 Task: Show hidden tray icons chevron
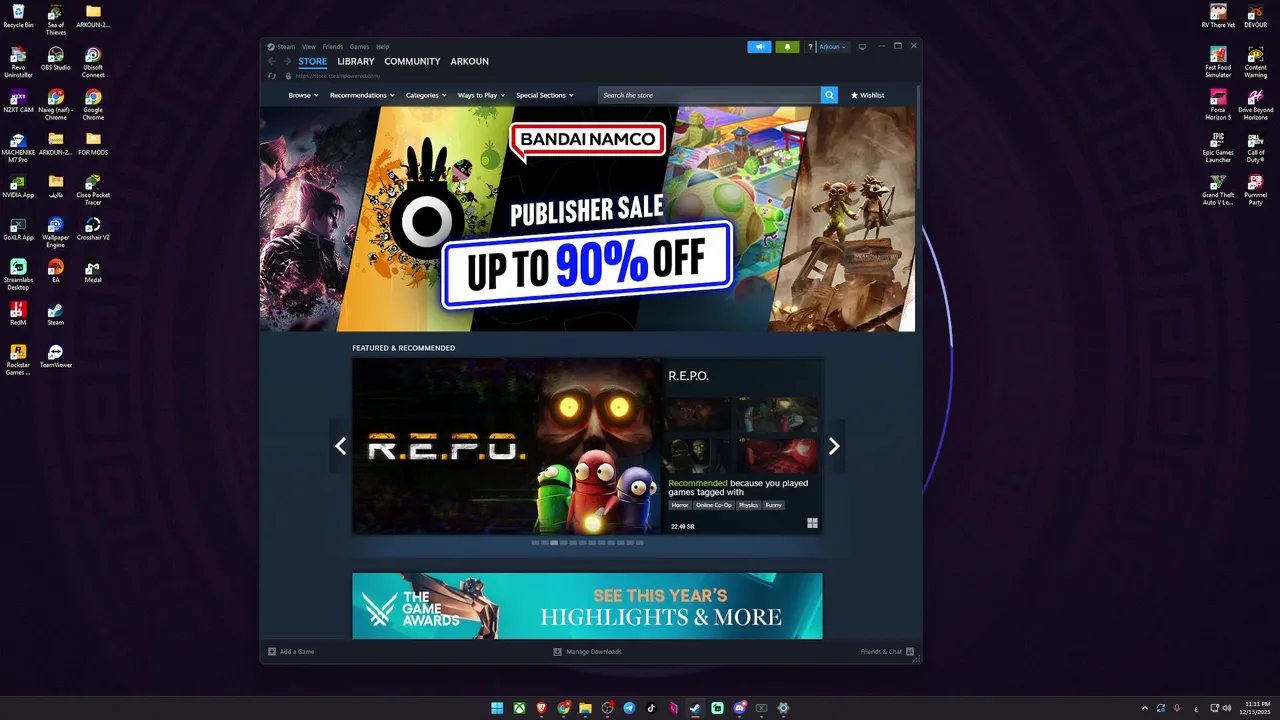(1145, 708)
